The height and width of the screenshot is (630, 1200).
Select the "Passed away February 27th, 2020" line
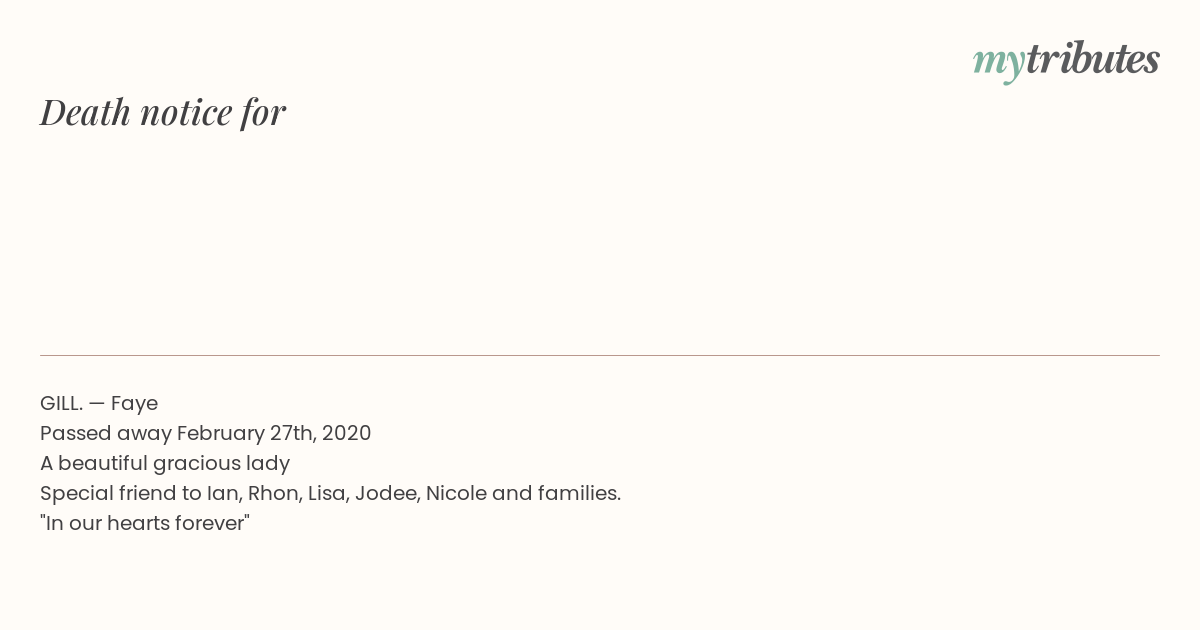pos(205,434)
